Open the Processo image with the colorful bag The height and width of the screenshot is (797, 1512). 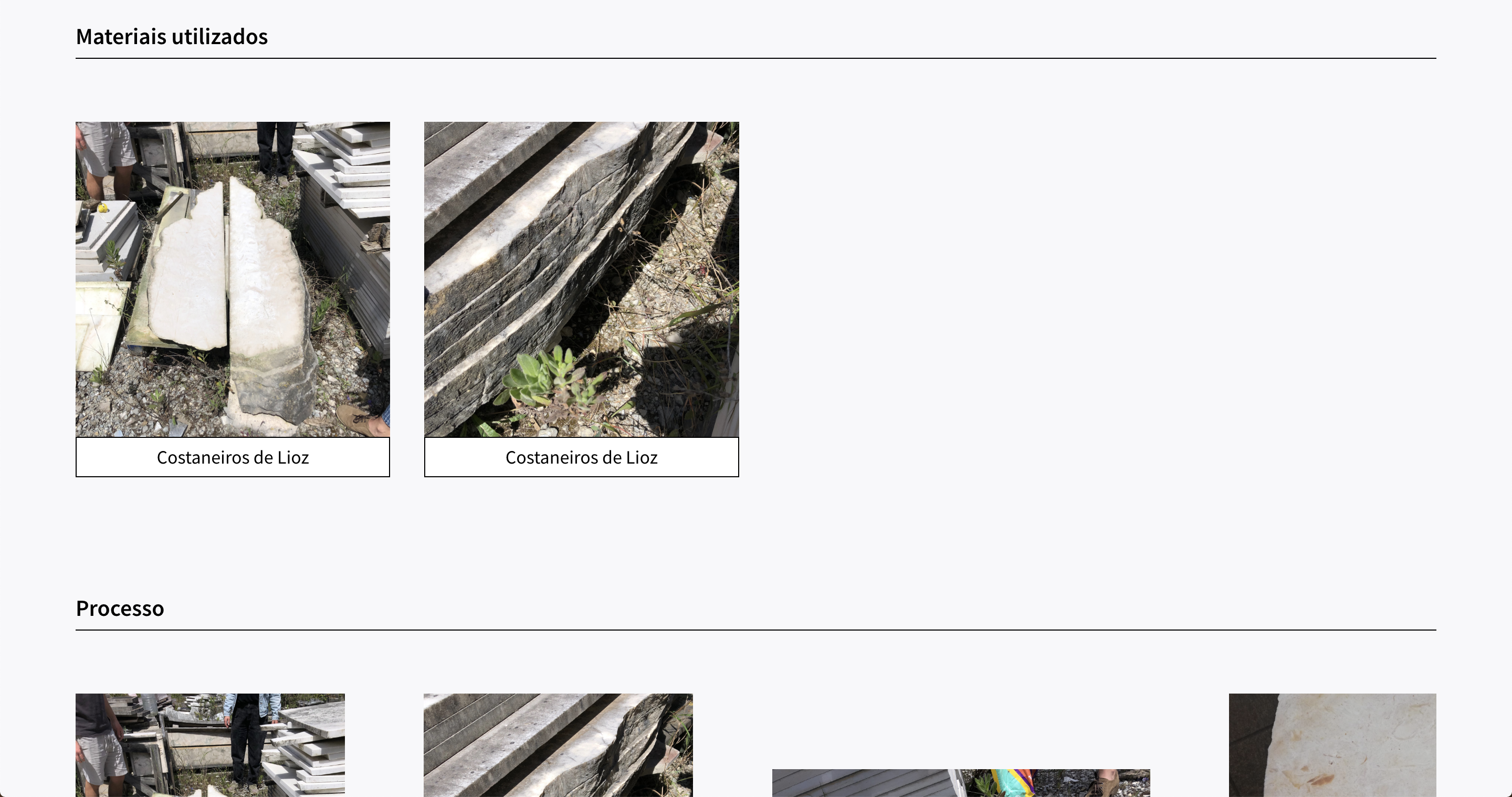[961, 783]
